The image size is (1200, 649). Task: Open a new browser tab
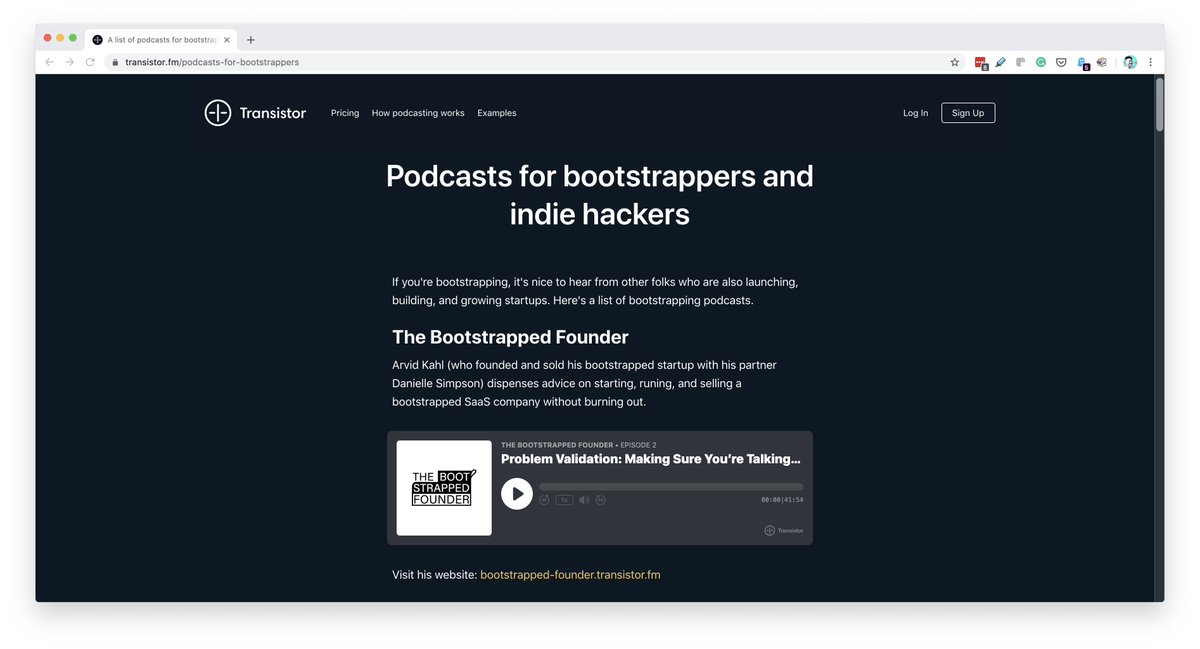251,40
